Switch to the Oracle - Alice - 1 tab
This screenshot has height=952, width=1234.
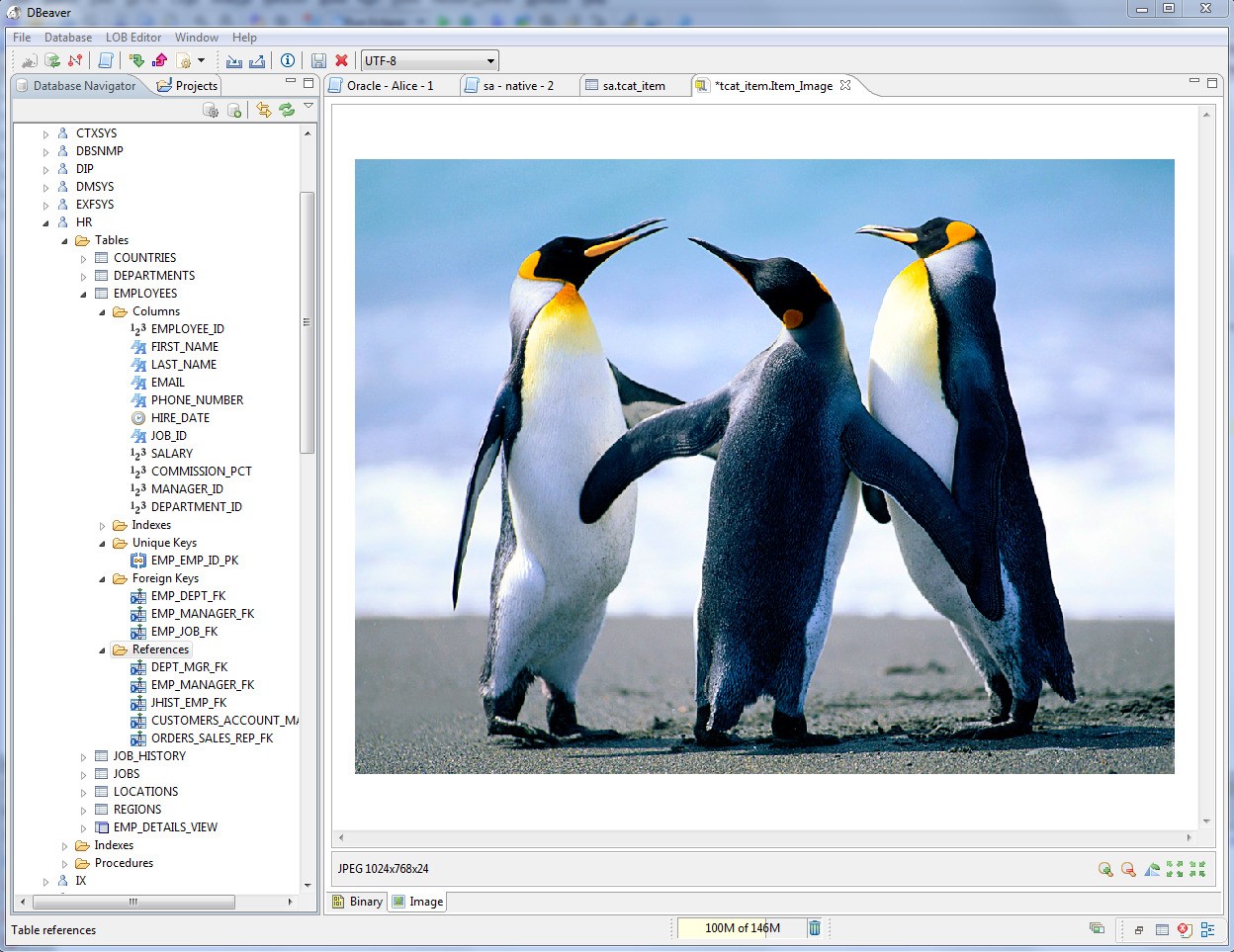[390, 86]
